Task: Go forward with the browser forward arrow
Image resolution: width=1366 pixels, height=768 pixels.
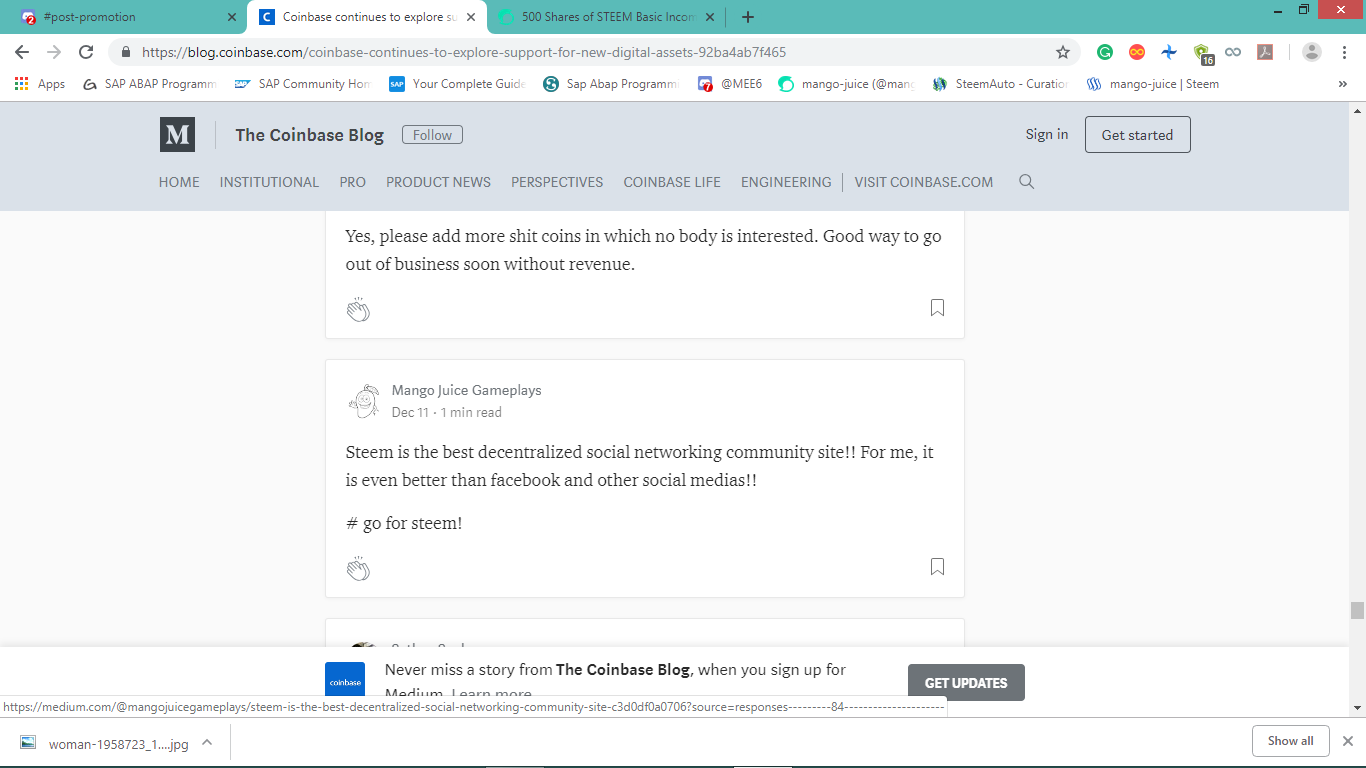Action: [x=54, y=52]
